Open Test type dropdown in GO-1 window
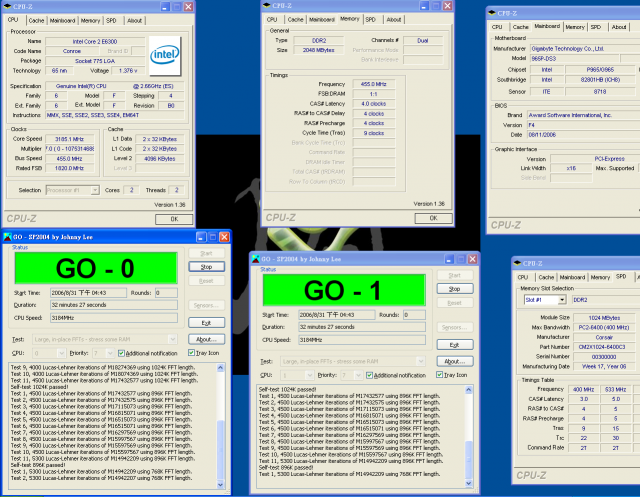Viewport: 640px width, 497px height. click(421, 362)
